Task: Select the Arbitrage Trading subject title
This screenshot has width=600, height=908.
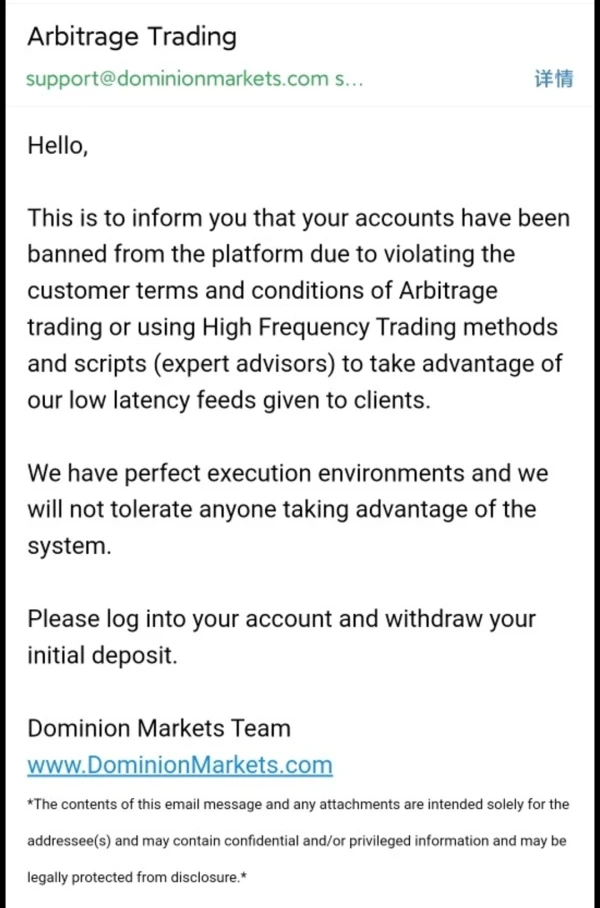Action: pyautogui.click(x=131, y=37)
